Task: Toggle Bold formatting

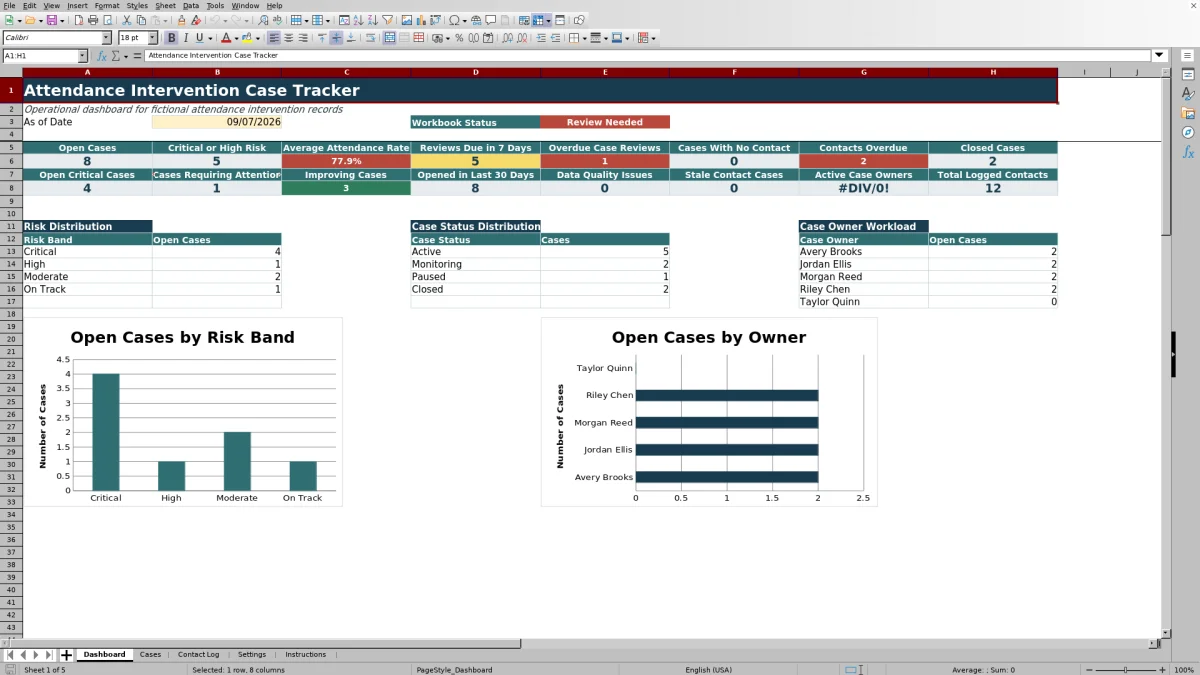Action: [172, 38]
